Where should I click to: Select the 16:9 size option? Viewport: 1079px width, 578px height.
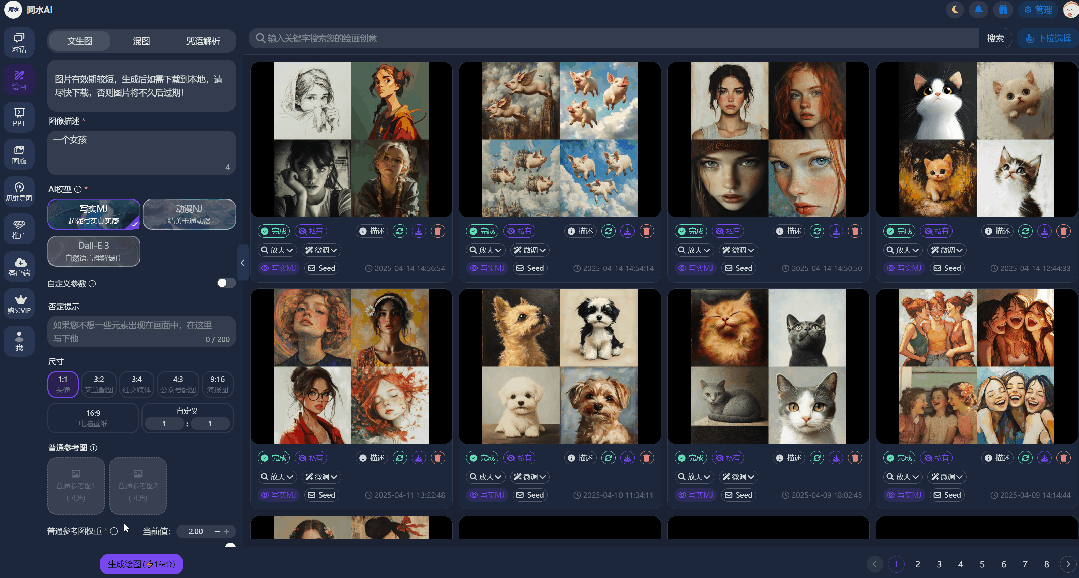tap(93, 417)
